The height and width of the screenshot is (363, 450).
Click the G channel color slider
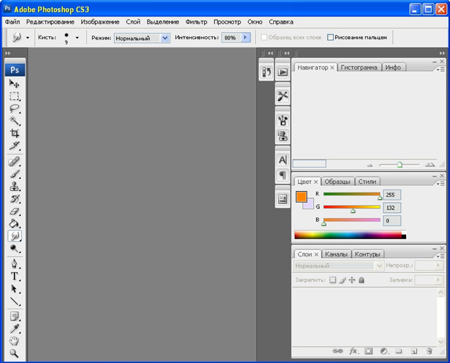tap(352, 207)
